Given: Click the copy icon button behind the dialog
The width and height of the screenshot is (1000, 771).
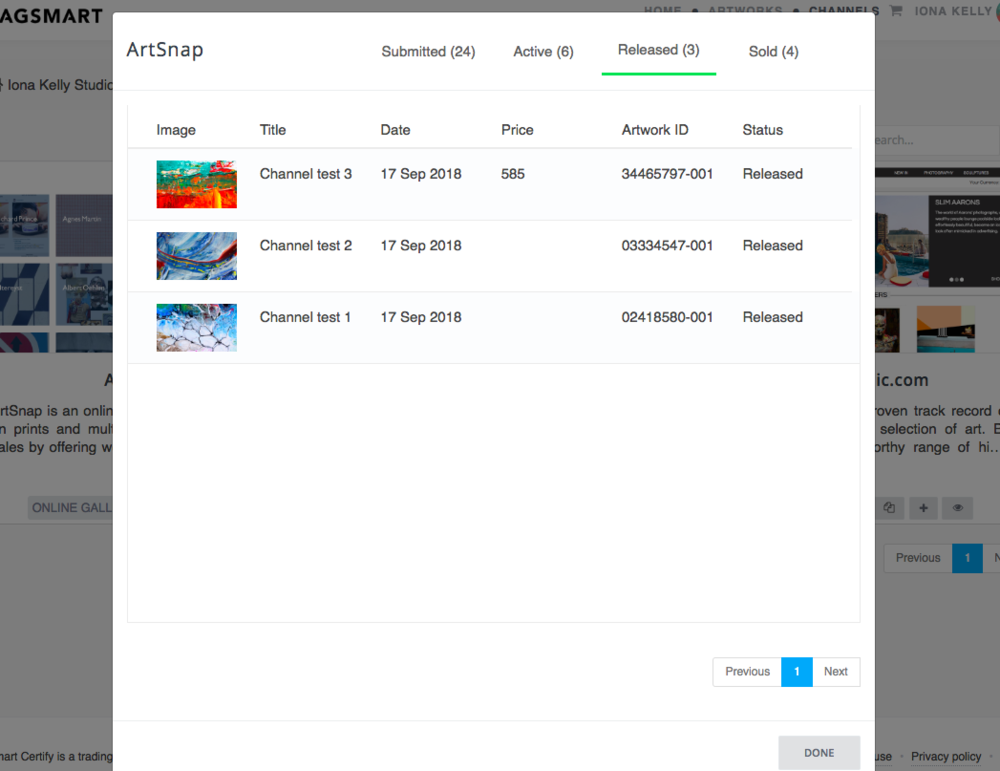Looking at the screenshot, I should point(889,508).
